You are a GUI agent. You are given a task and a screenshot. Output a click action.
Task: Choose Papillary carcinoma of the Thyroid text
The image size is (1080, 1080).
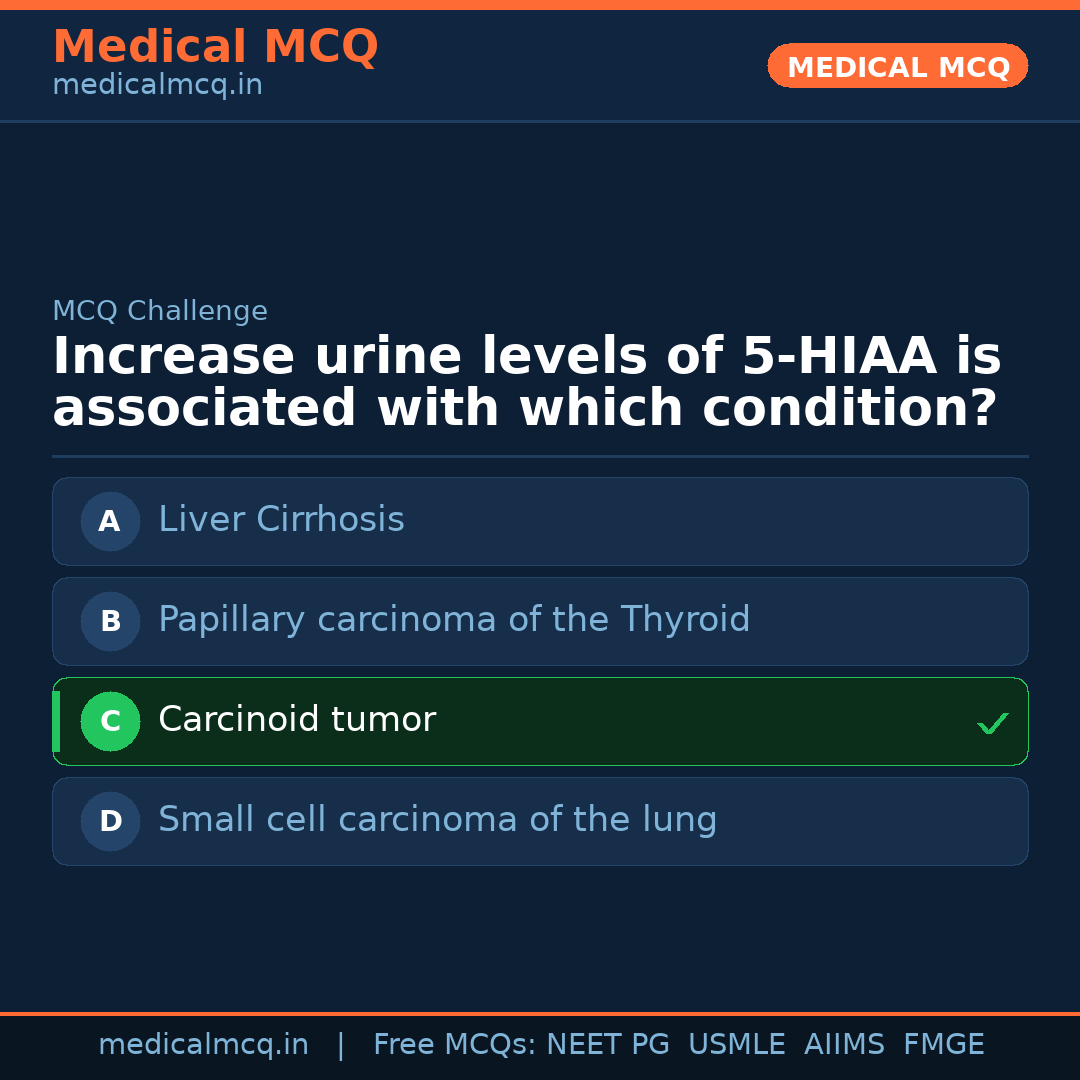(454, 620)
